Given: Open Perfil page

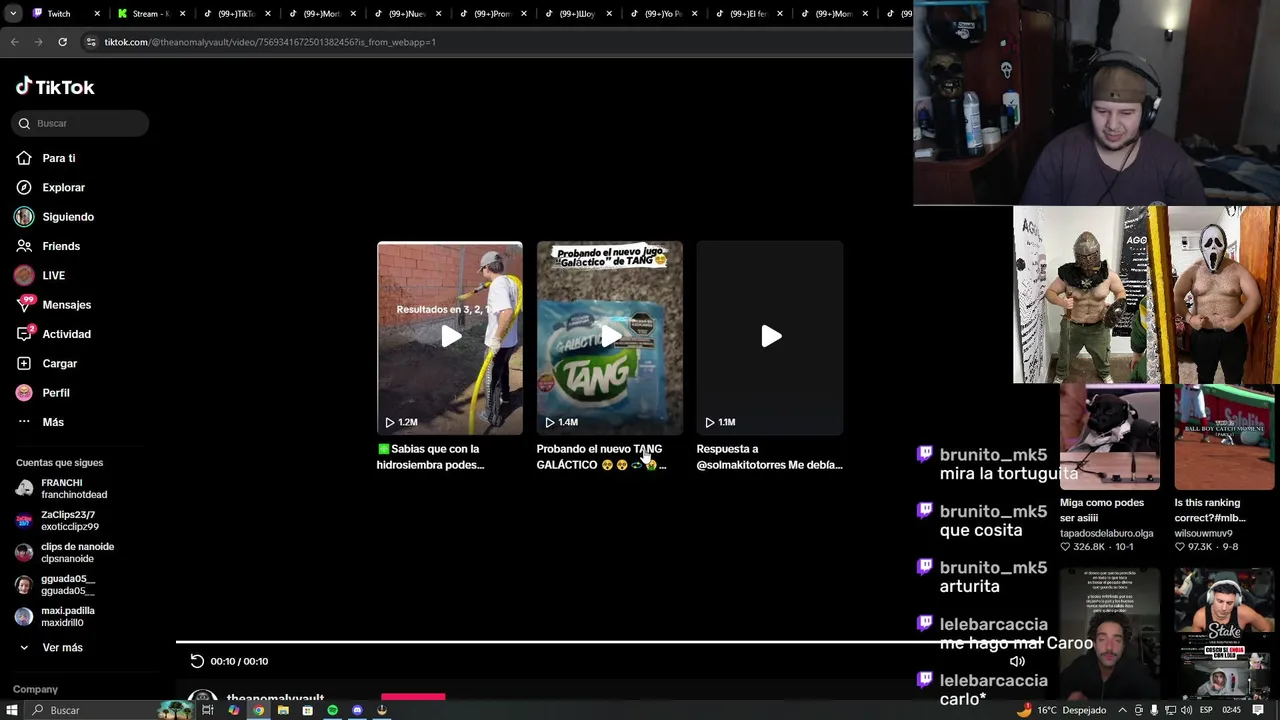Looking at the screenshot, I should (42, 393).
